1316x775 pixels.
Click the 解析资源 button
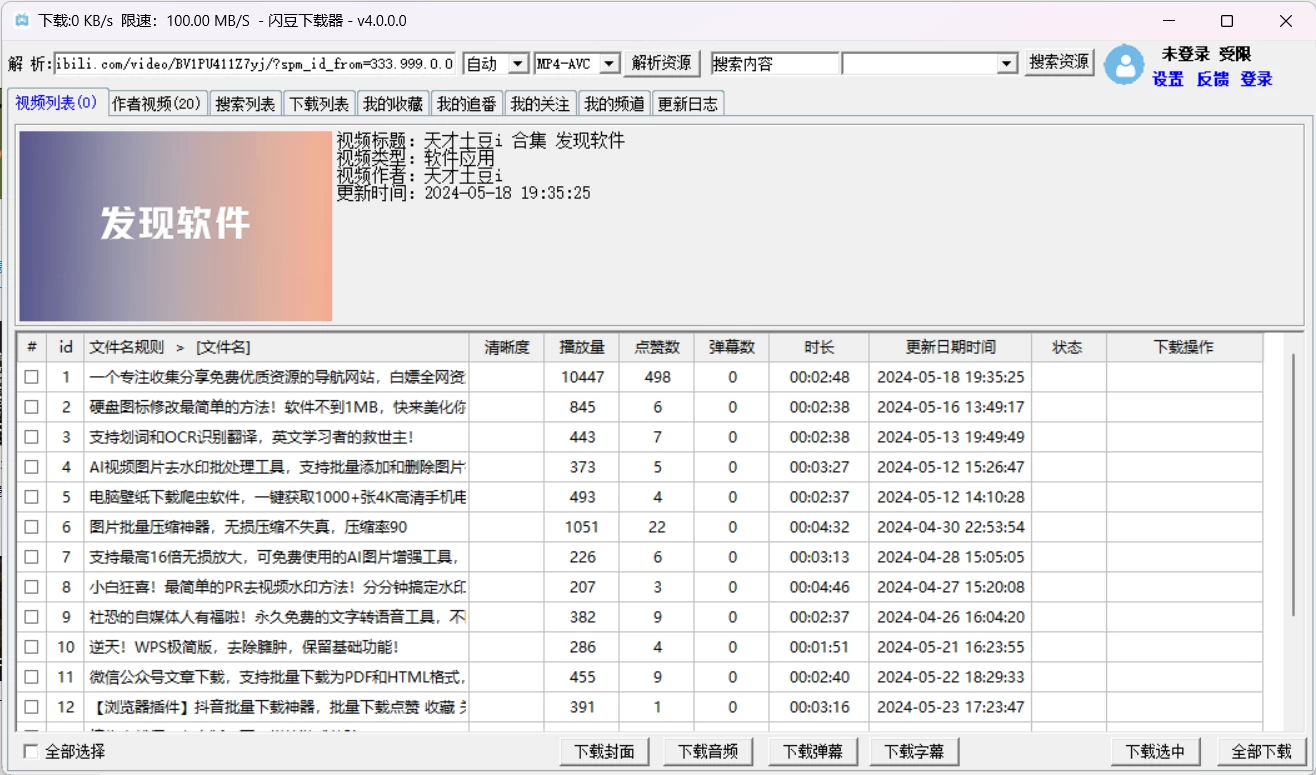coord(662,63)
